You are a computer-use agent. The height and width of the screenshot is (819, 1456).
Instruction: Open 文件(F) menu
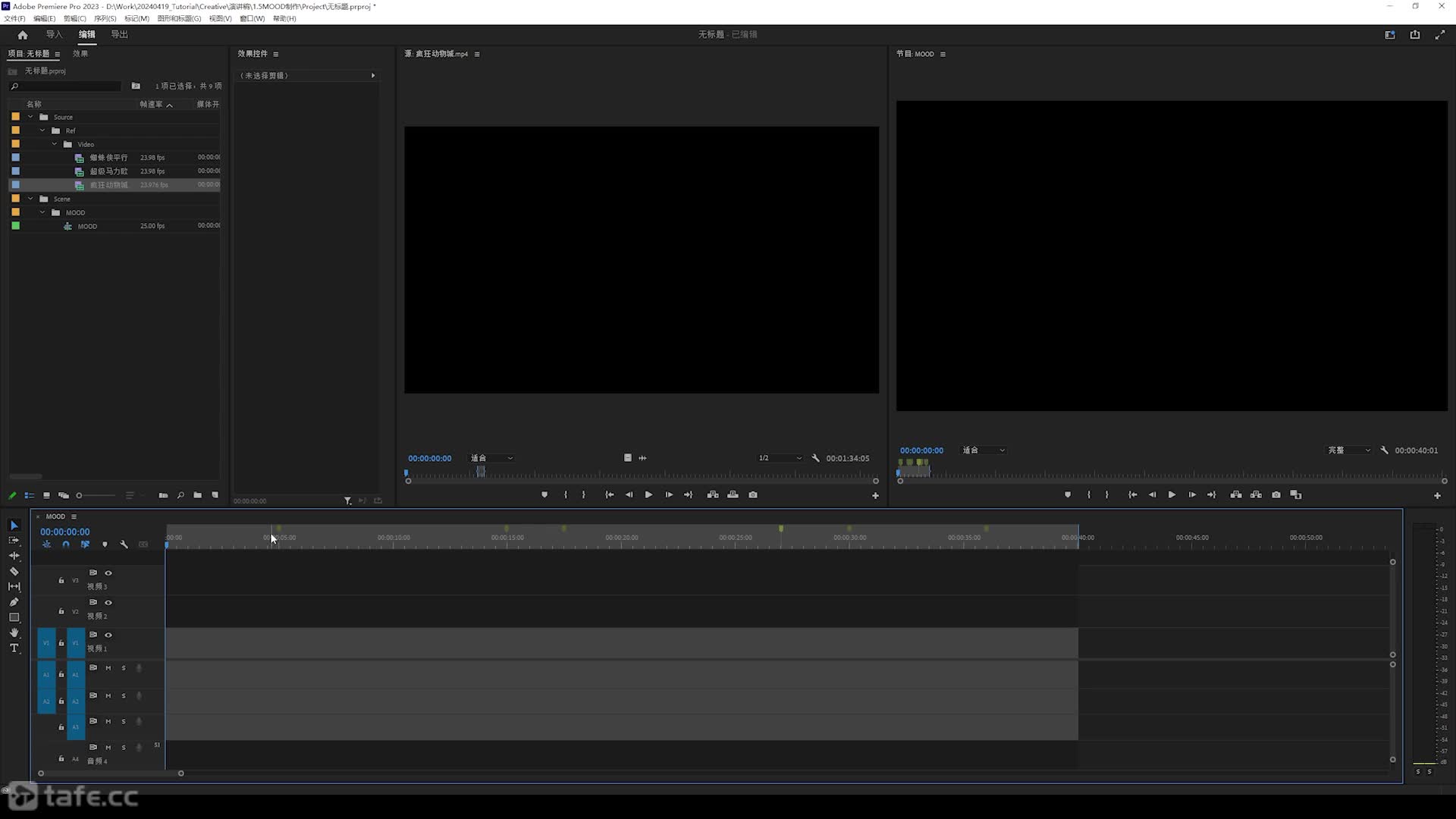[14, 18]
